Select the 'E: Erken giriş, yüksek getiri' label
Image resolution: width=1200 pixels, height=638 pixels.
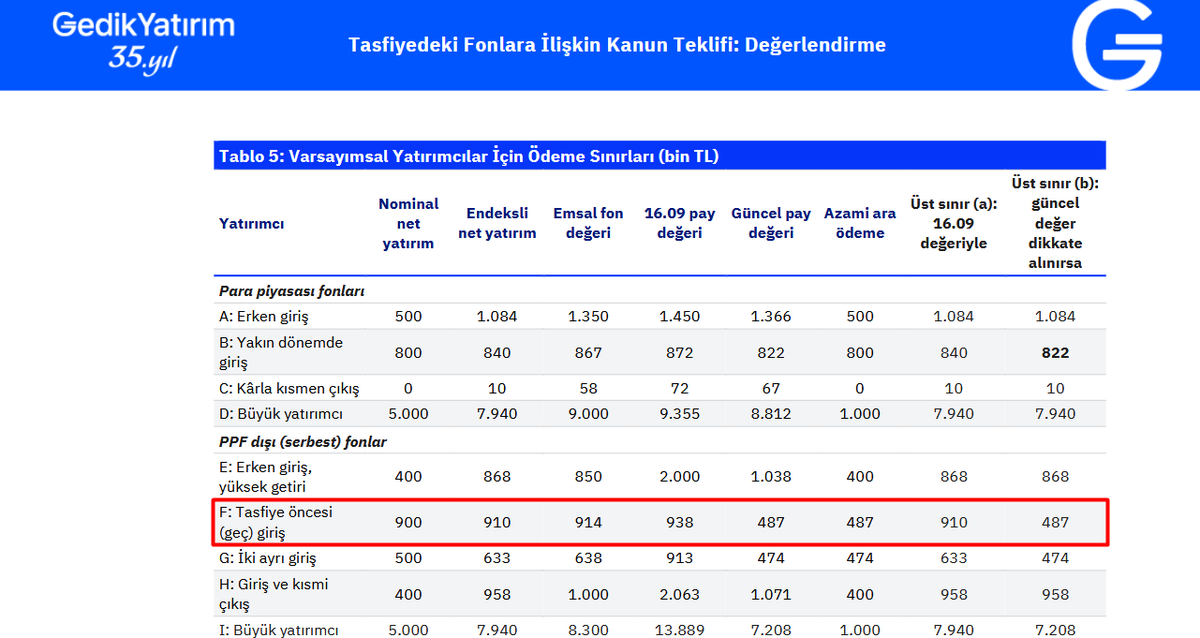[x=268, y=476]
